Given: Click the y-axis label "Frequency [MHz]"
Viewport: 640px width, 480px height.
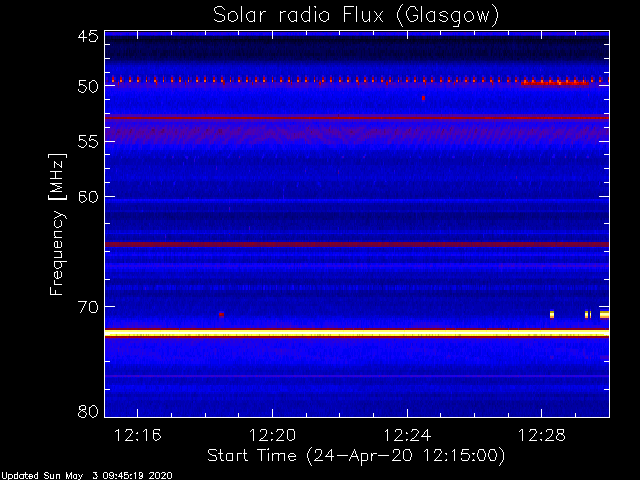Looking at the screenshot, I should 57,224.
